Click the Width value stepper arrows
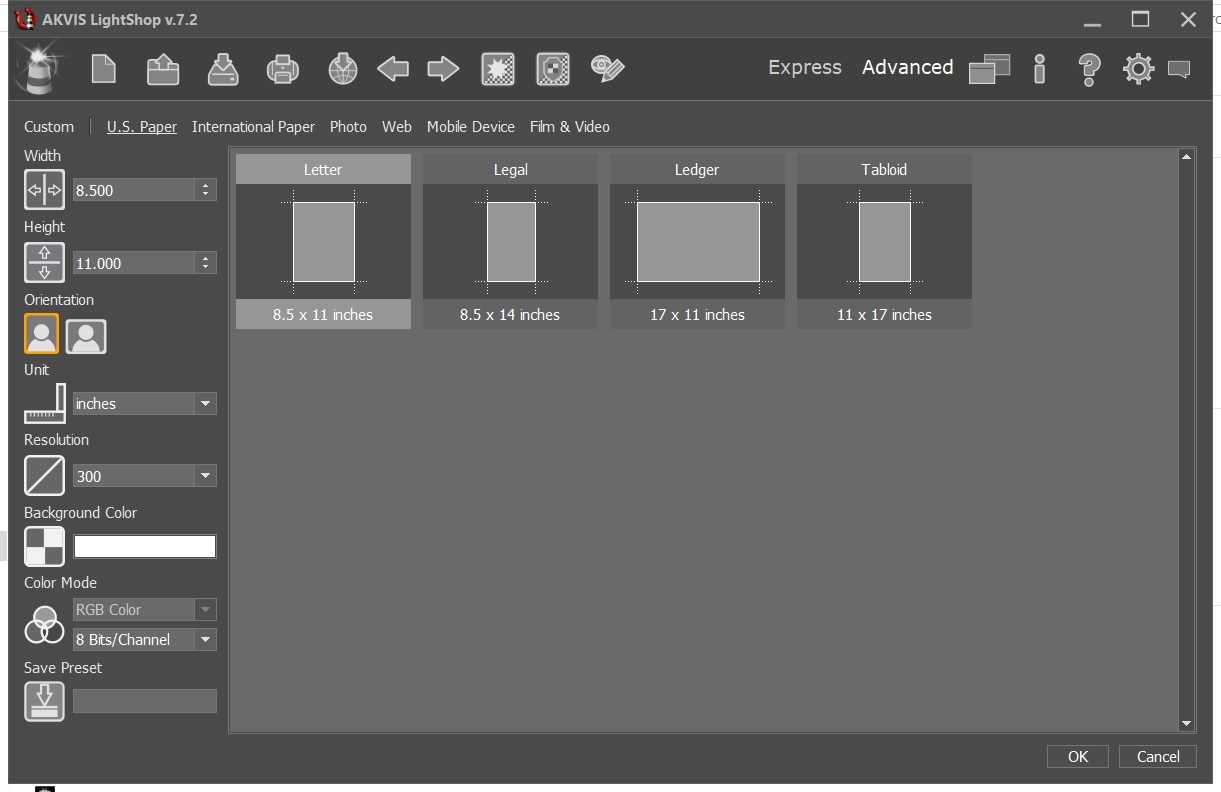 [206, 189]
